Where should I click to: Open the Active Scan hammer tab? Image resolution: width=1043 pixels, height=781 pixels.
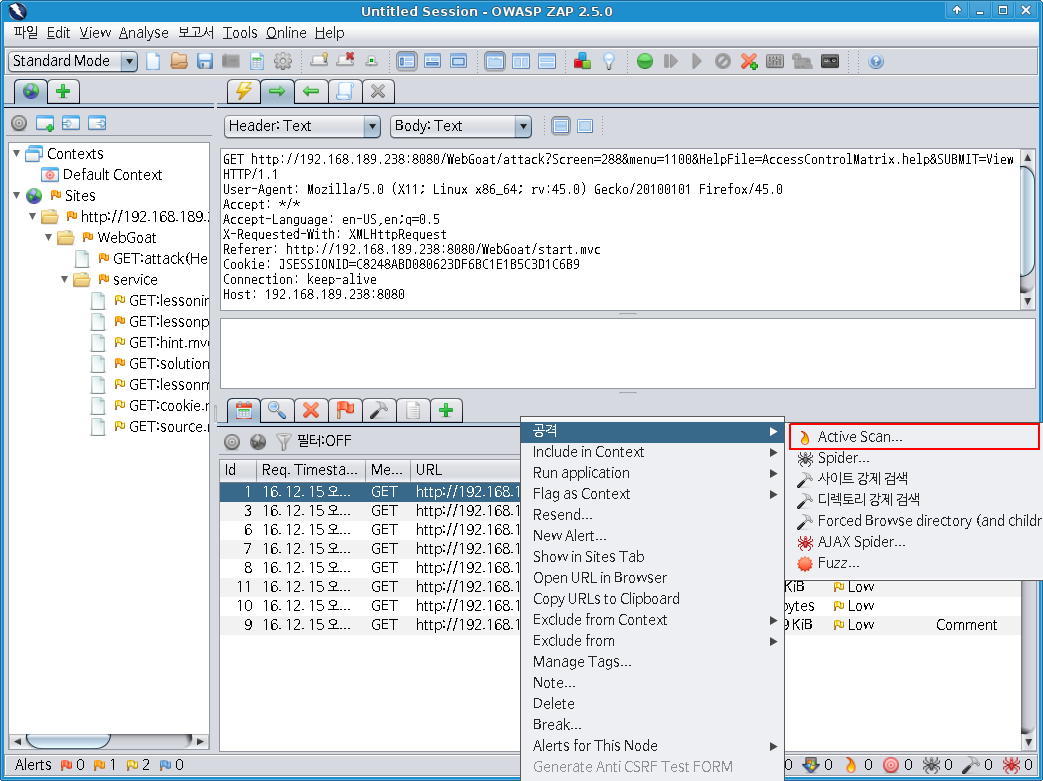pyautogui.click(x=378, y=410)
